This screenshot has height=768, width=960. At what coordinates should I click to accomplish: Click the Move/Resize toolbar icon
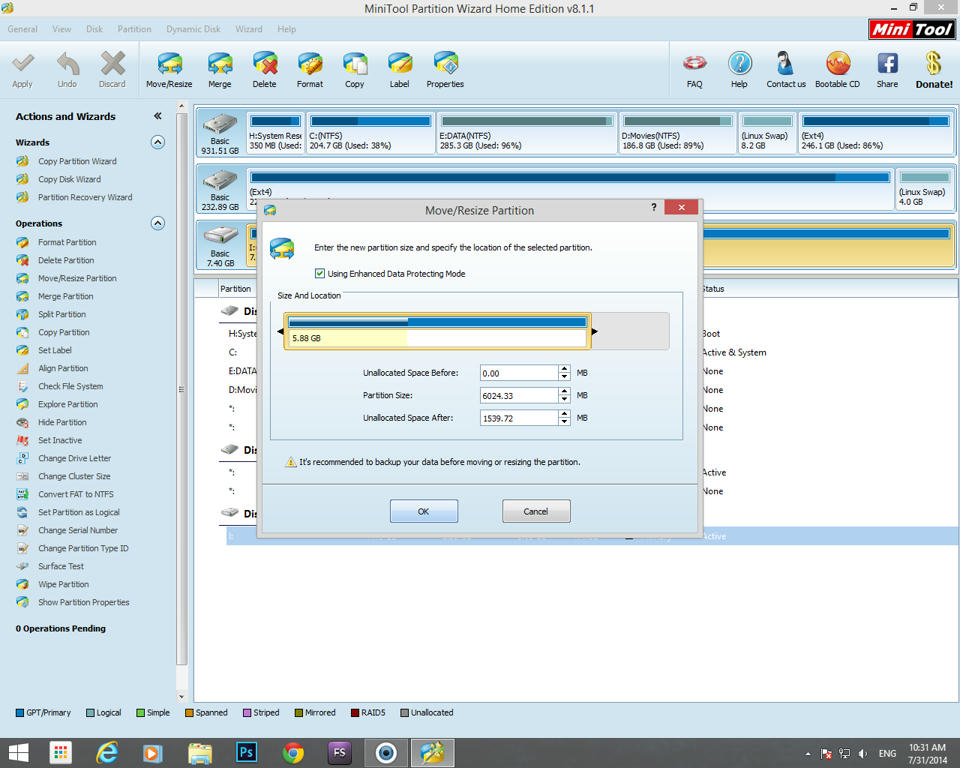(169, 65)
